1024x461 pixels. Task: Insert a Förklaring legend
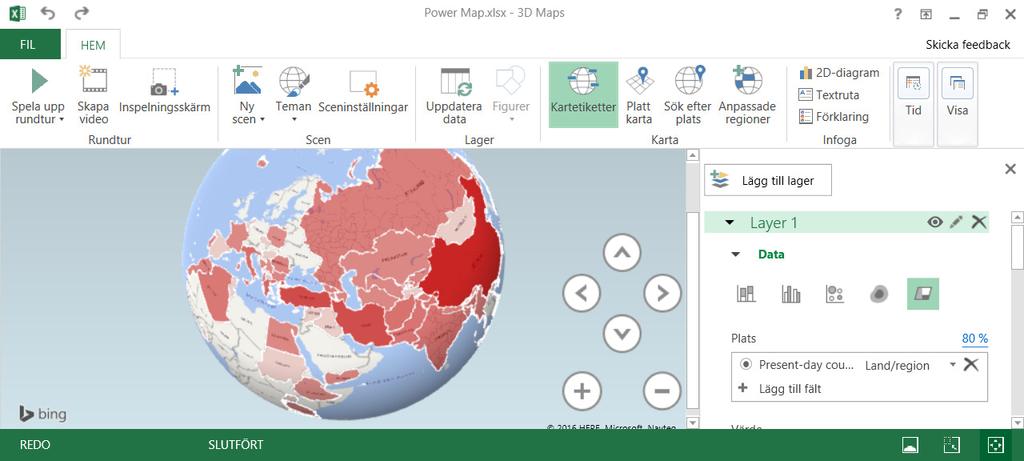834,117
